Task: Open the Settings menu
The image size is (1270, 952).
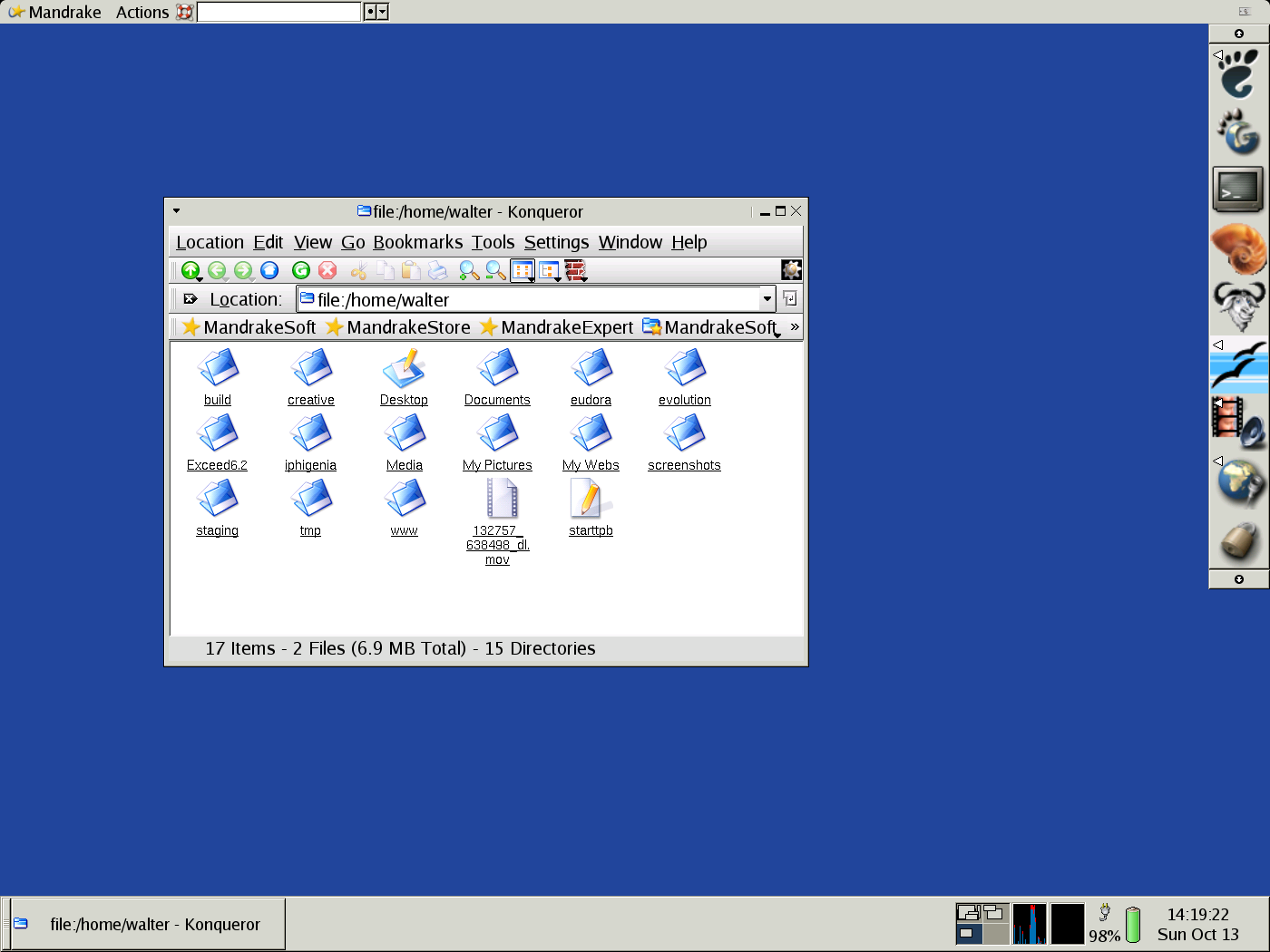Action: coord(556,242)
